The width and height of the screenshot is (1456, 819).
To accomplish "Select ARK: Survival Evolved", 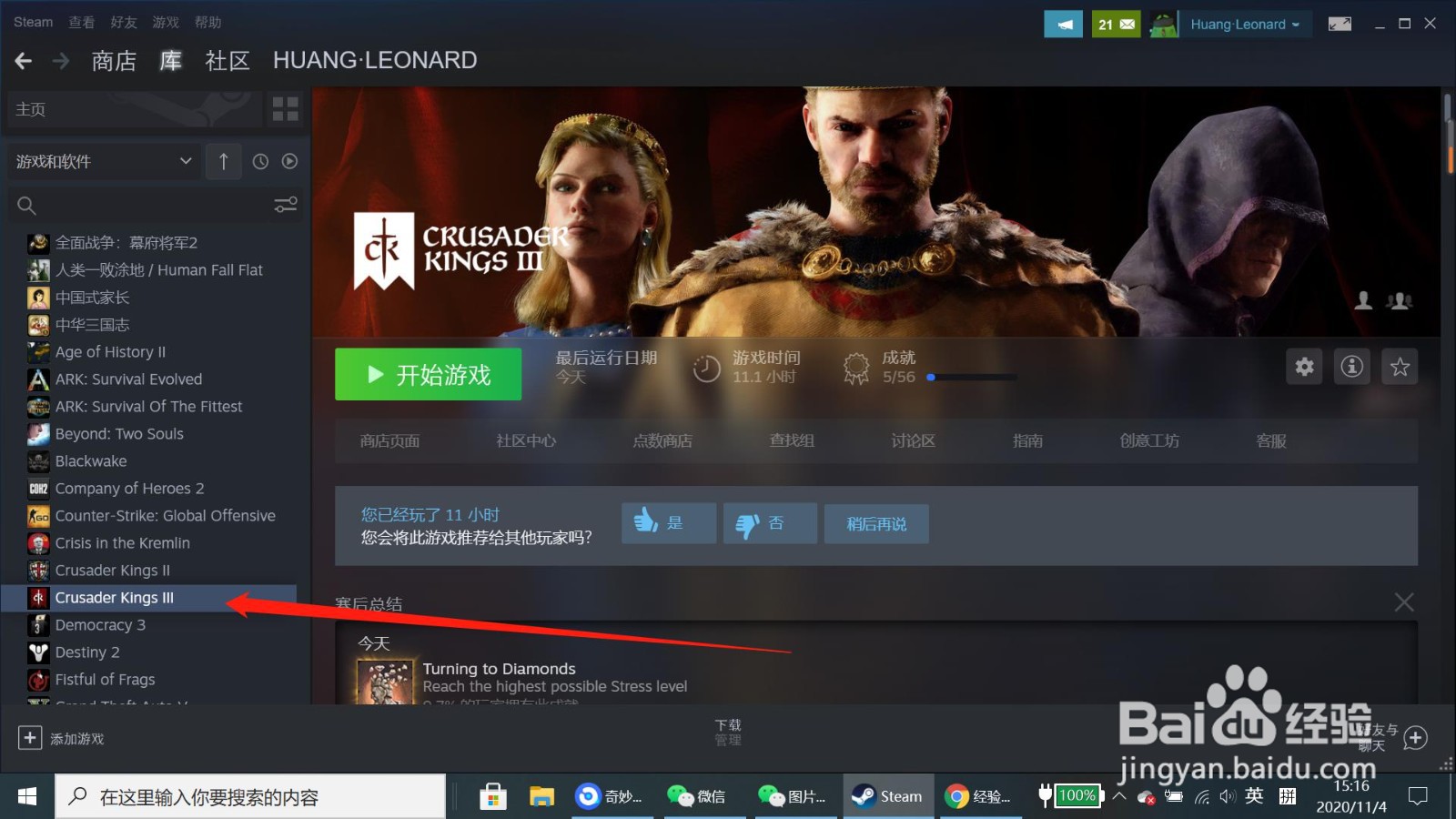I will 149,379.
